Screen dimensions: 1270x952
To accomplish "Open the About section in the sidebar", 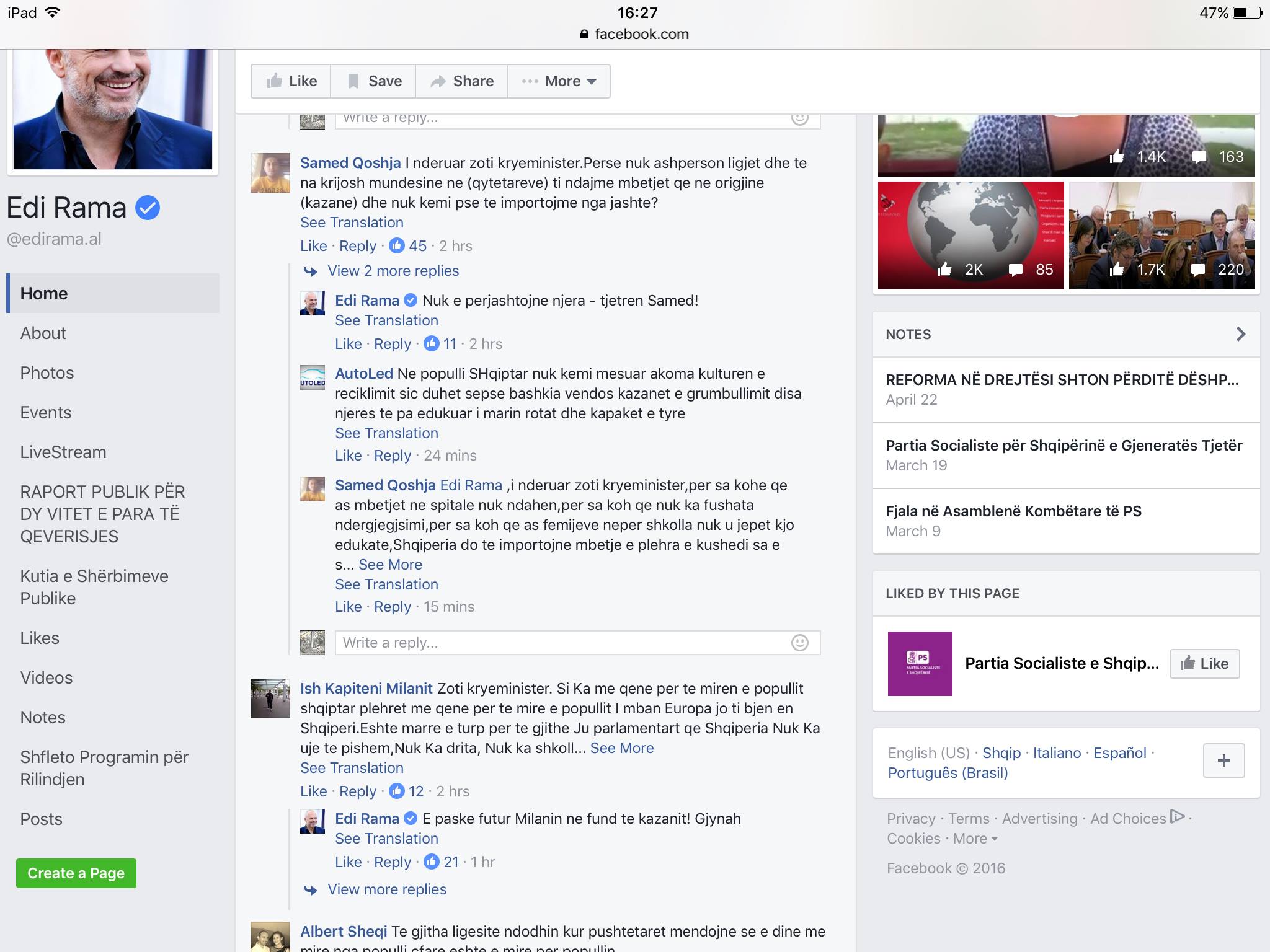I will point(43,333).
